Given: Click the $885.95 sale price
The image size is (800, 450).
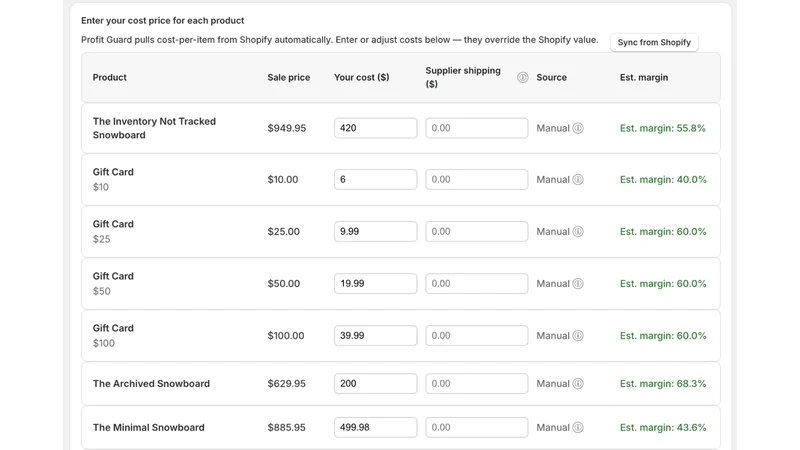Looking at the screenshot, I should point(287,428).
